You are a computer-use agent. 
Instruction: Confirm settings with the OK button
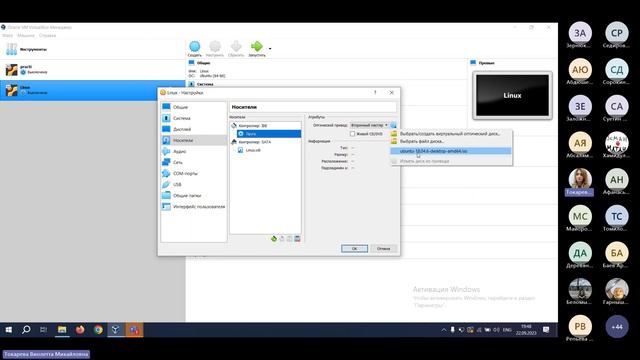354,249
